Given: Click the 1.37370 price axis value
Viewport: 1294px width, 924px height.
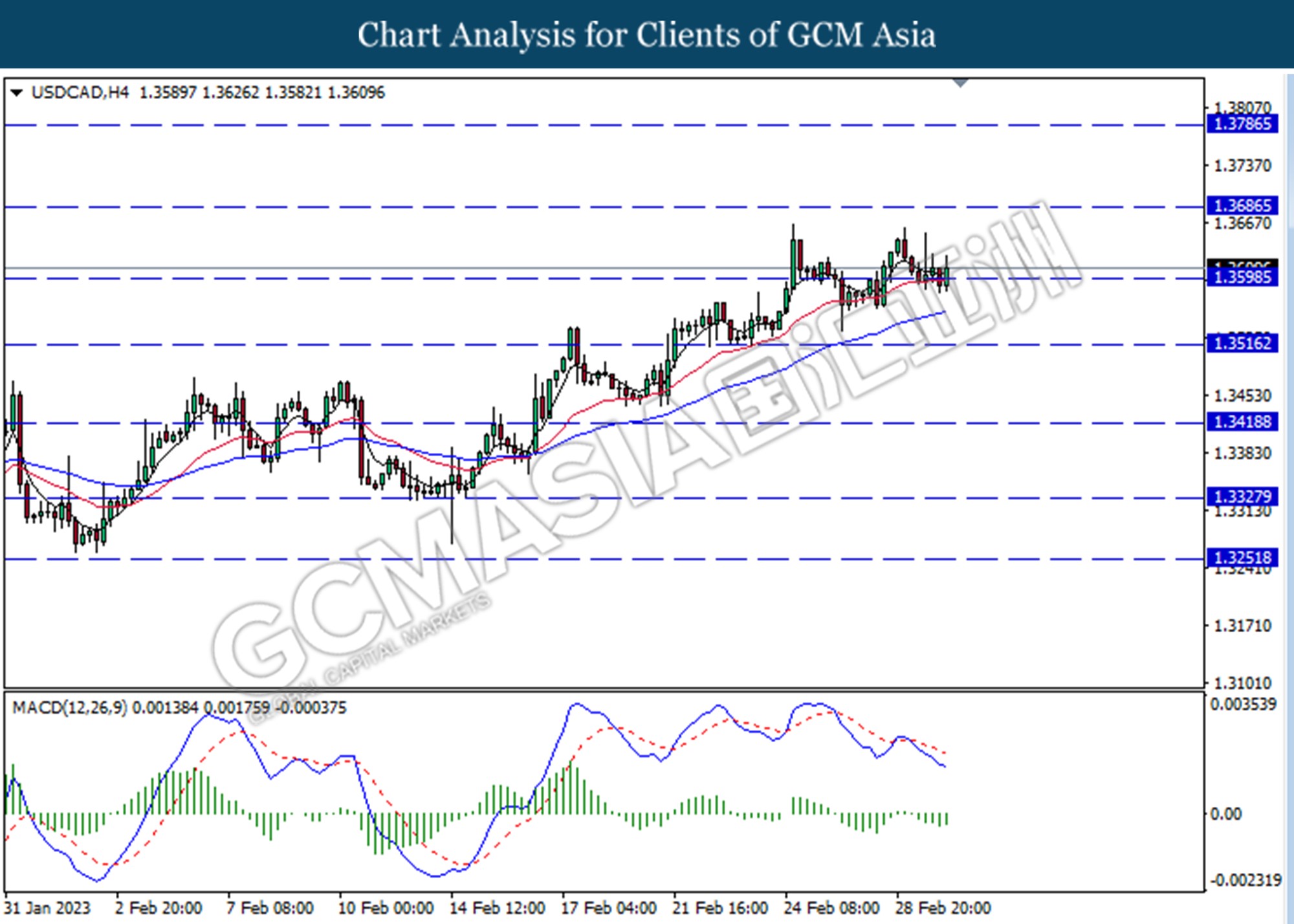Looking at the screenshot, I should pyautogui.click(x=1242, y=166).
